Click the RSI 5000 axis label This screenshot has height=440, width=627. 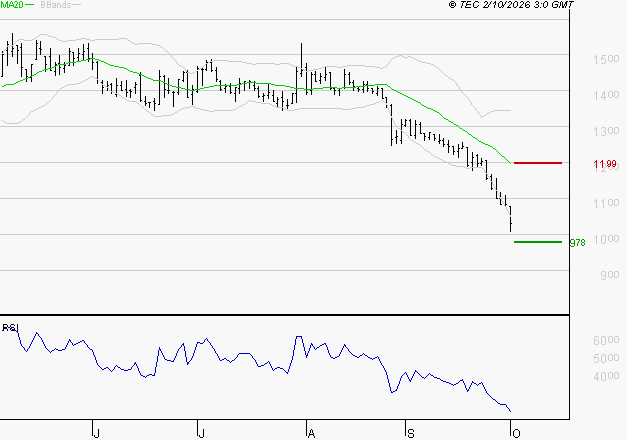point(606,358)
